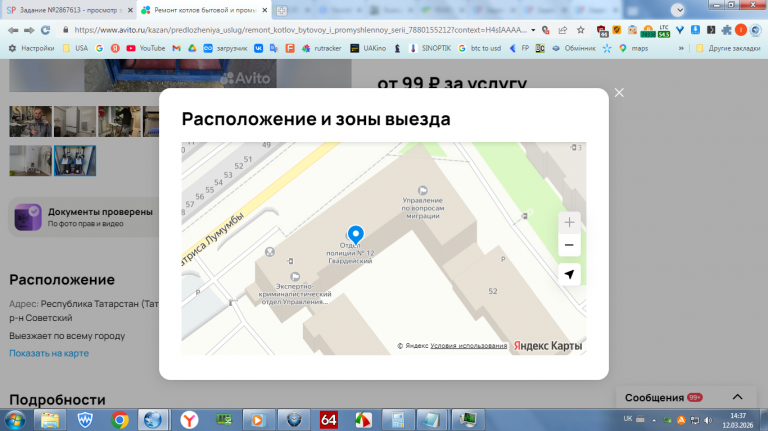Open btc to usd bookmark
The width and height of the screenshot is (768, 431).
coord(480,48)
